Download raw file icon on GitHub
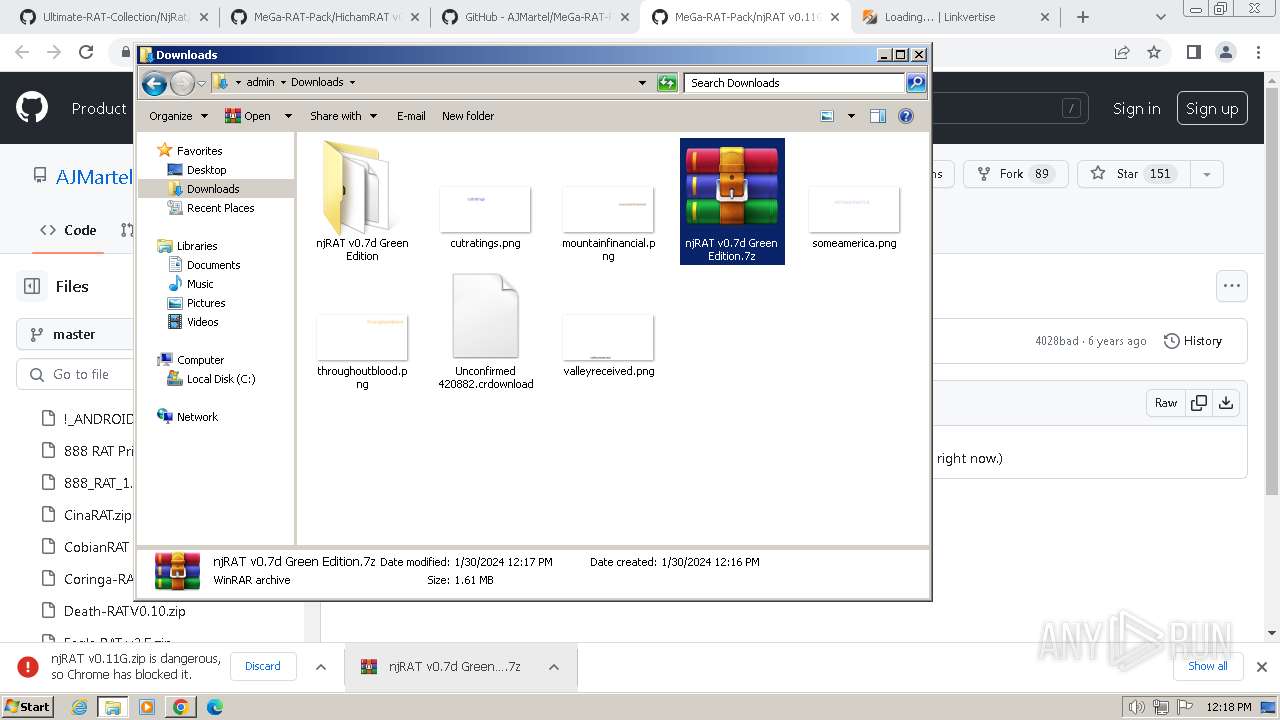Viewport: 1280px width, 720px height. (x=1226, y=403)
